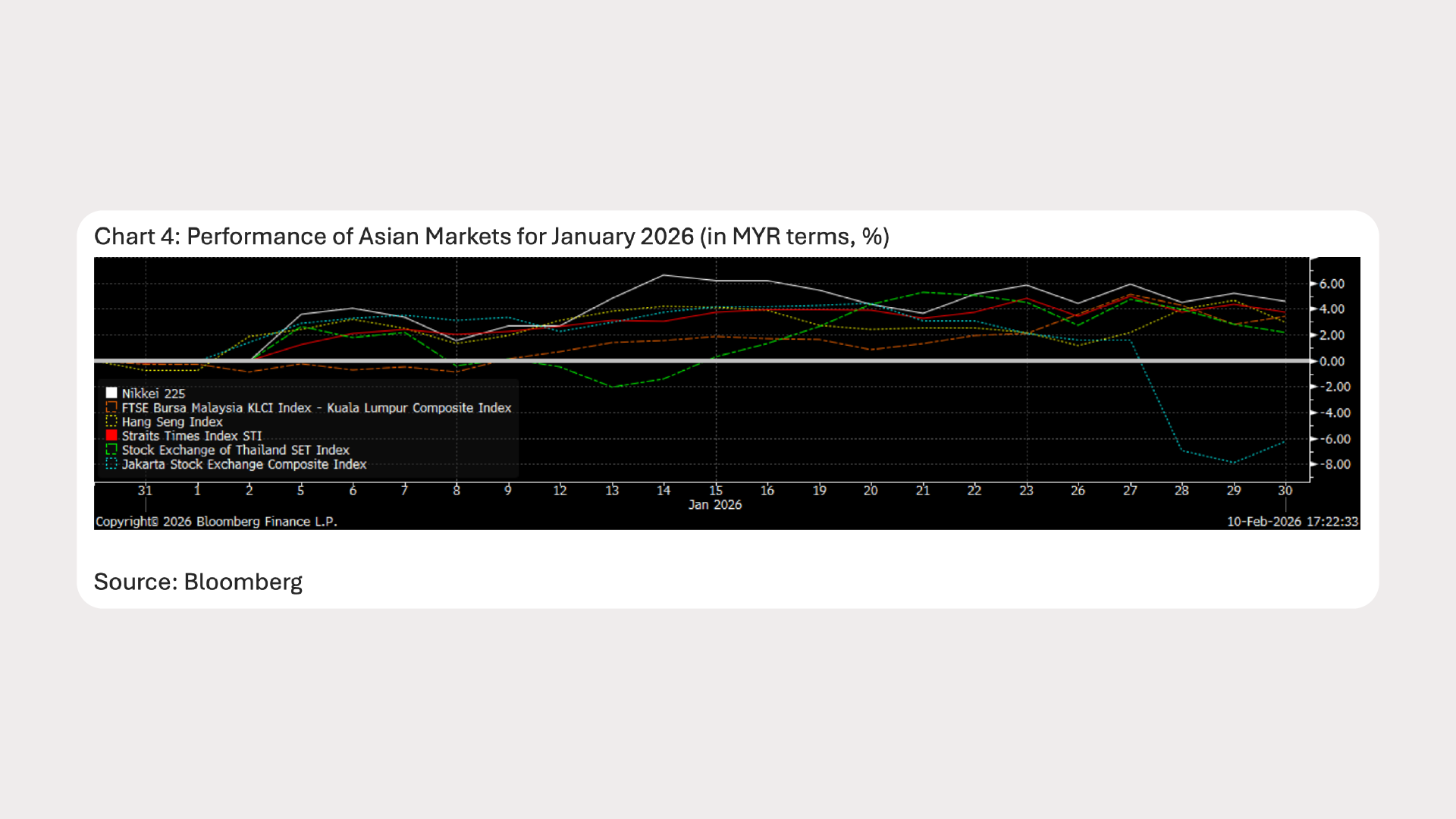Select the Nikkei 225 legend label
The height and width of the screenshot is (819, 1456).
click(x=153, y=394)
